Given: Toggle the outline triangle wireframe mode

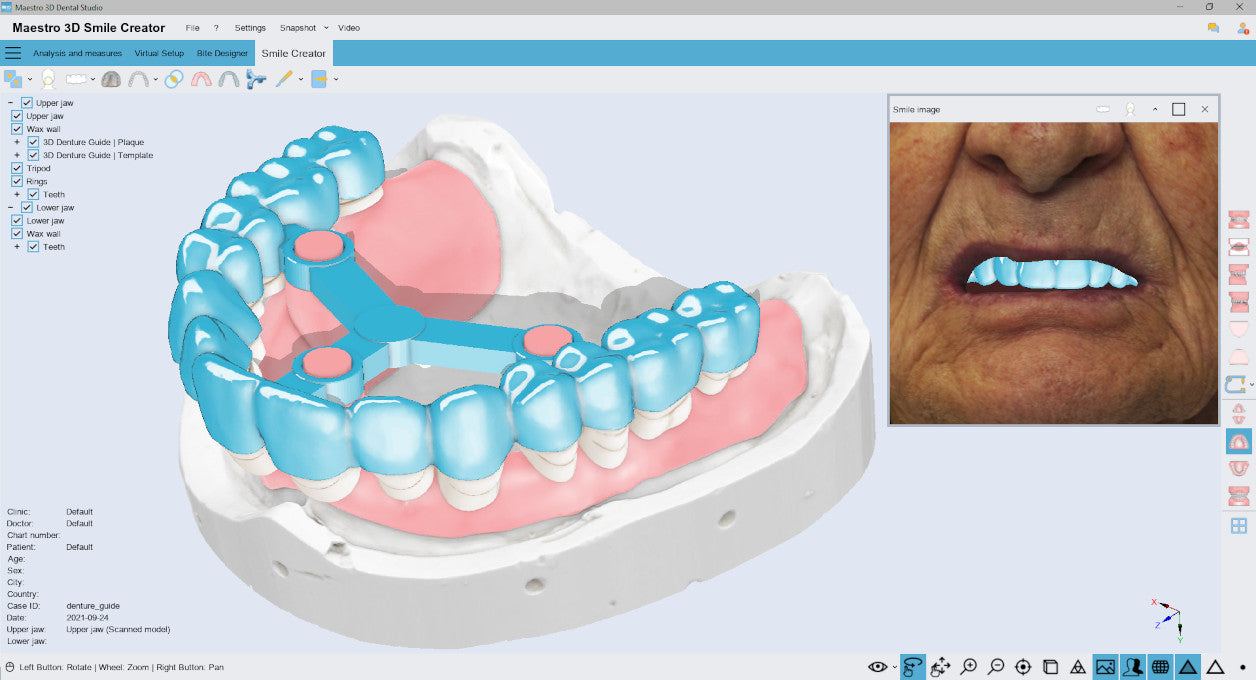Looking at the screenshot, I should pyautogui.click(x=1215, y=667).
